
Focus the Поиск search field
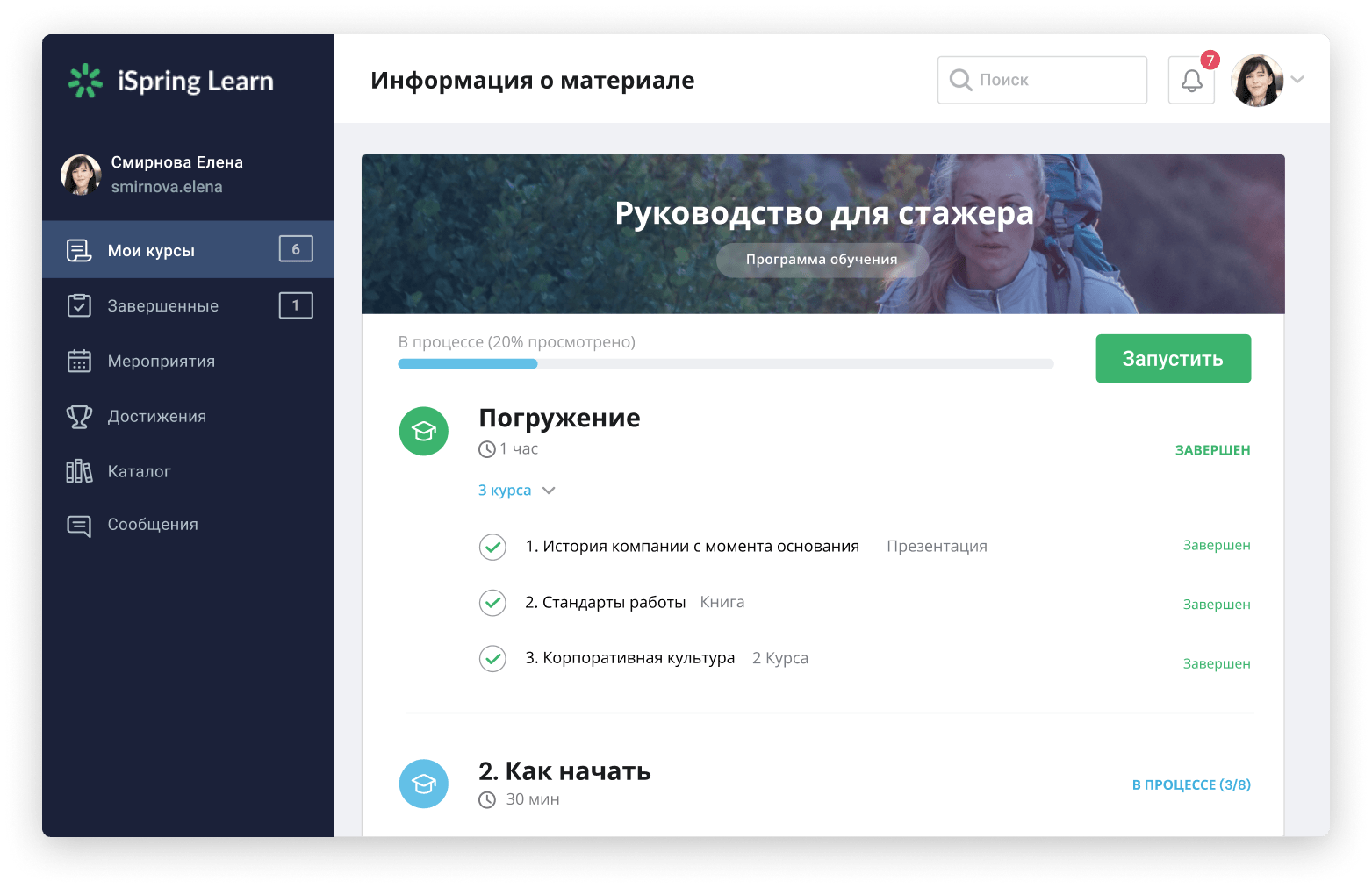coord(1042,80)
